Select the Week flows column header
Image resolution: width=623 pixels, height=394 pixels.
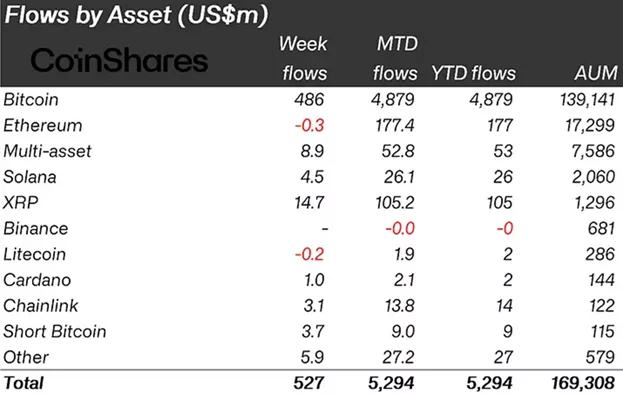pos(303,58)
